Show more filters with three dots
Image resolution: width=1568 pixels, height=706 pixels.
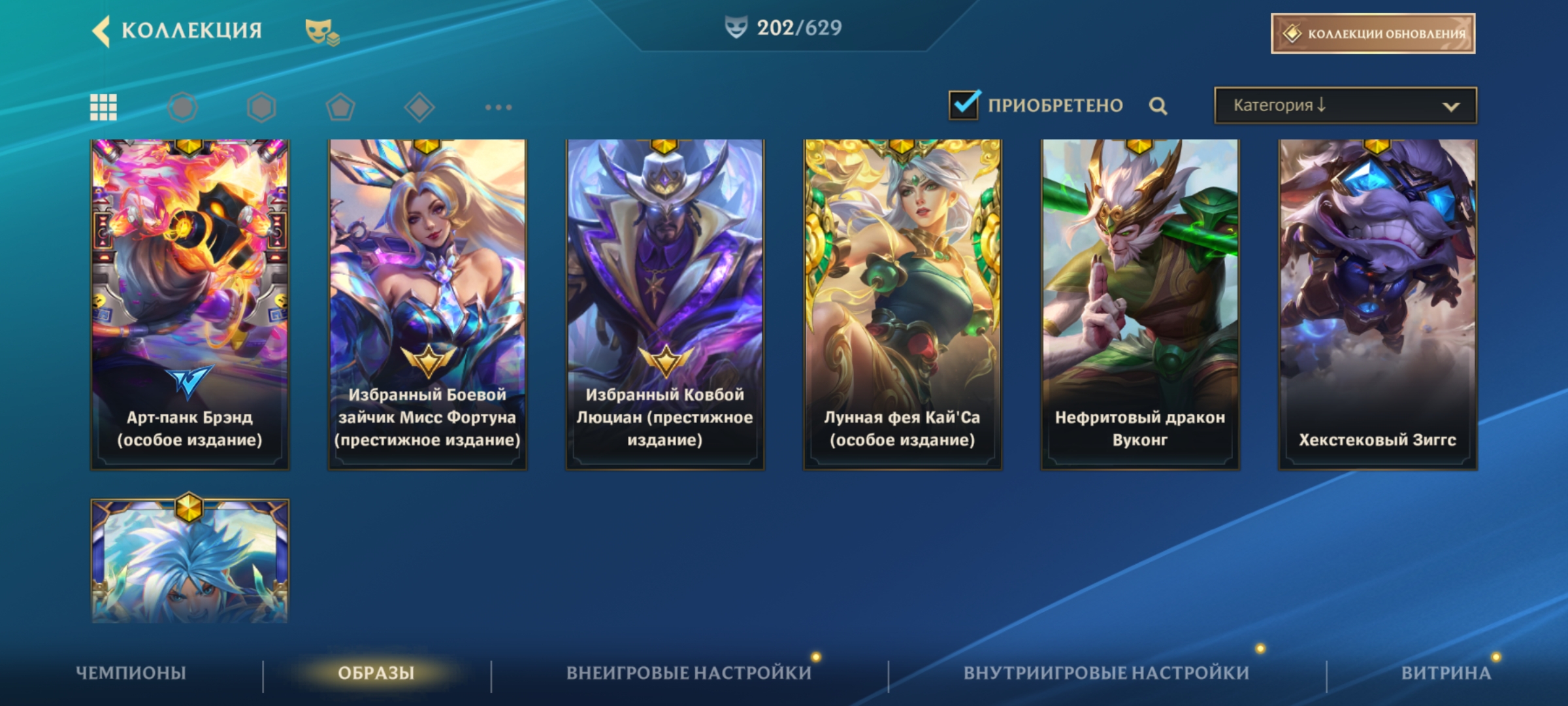click(x=498, y=107)
